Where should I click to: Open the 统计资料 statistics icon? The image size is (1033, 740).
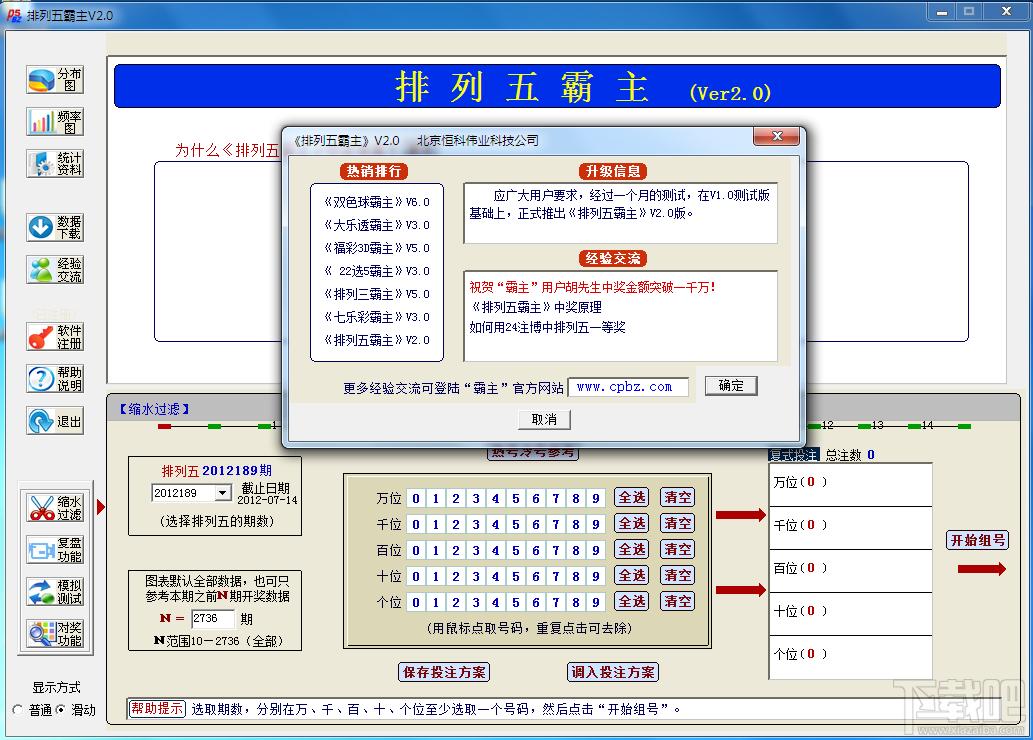point(55,163)
